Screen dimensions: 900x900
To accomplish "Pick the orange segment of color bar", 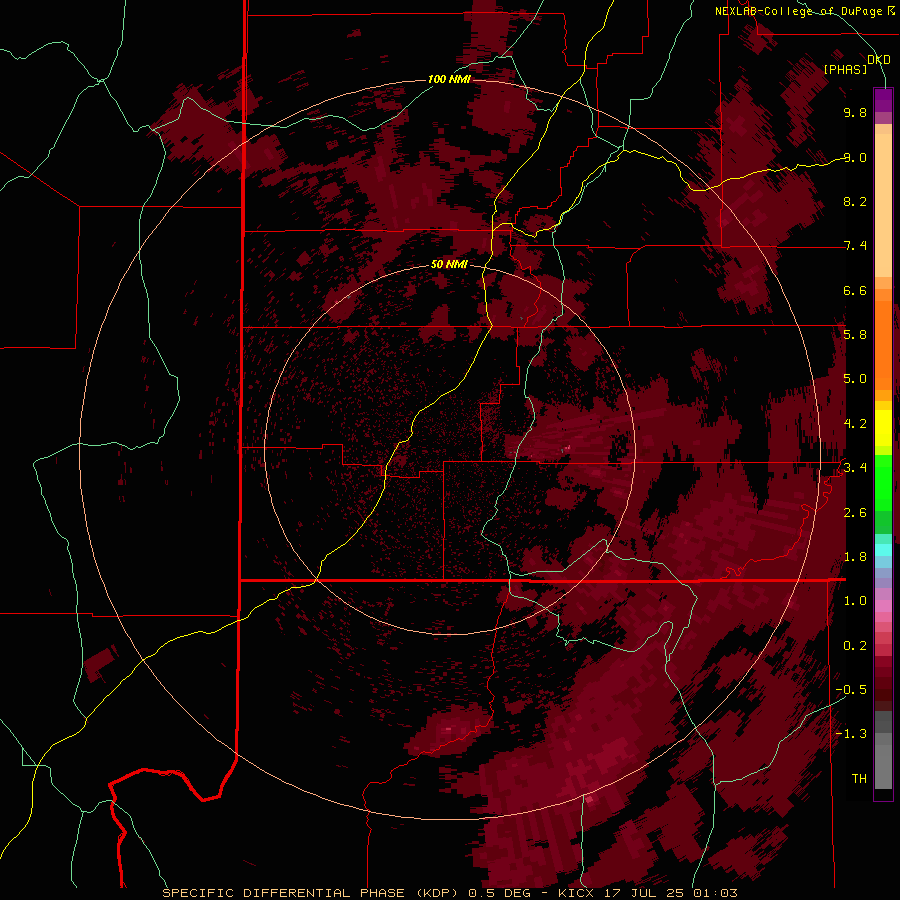I will tap(883, 345).
